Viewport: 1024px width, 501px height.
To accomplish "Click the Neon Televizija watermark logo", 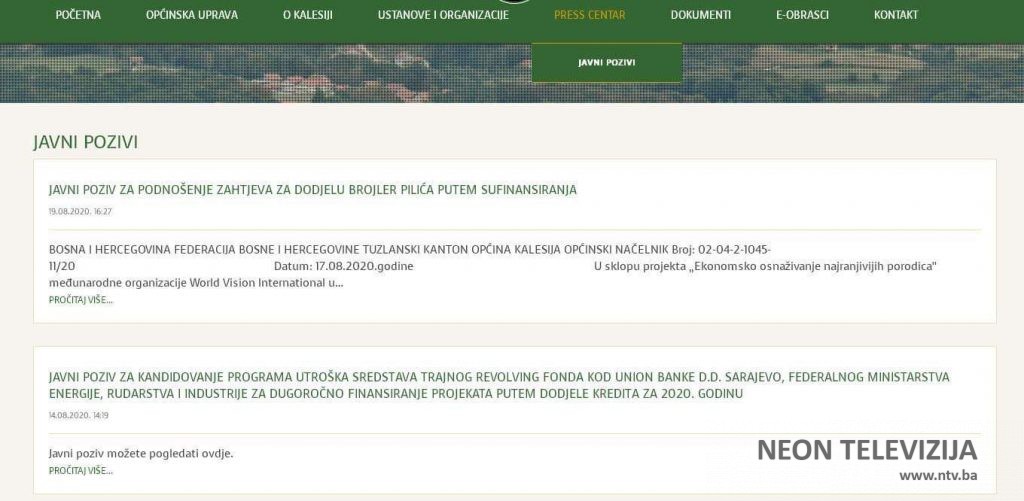I will pyautogui.click(x=866, y=450).
